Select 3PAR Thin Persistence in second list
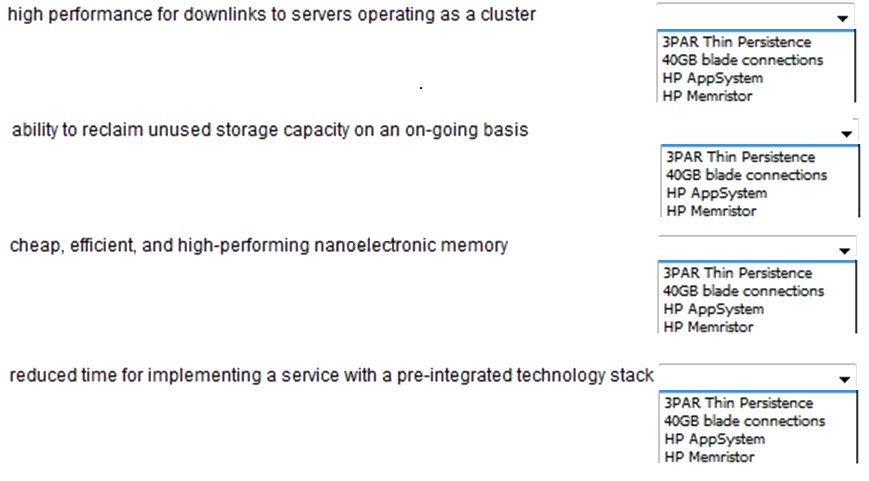This screenshot has width=869, height=481. (740, 157)
